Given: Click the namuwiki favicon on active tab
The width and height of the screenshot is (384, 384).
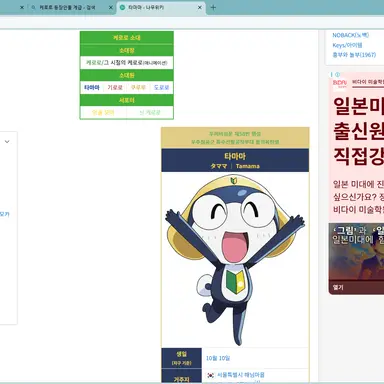Looking at the screenshot, I should tap(122, 7).
